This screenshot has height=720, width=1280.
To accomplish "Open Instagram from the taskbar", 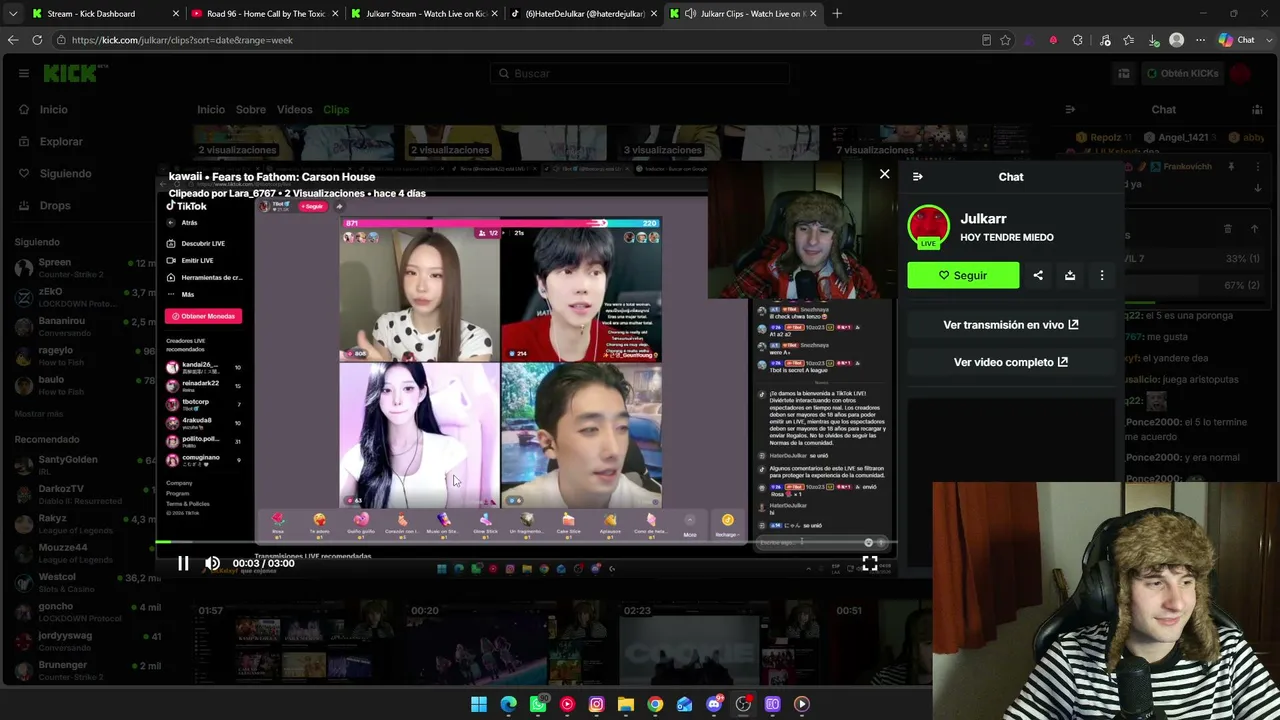I will click(596, 704).
